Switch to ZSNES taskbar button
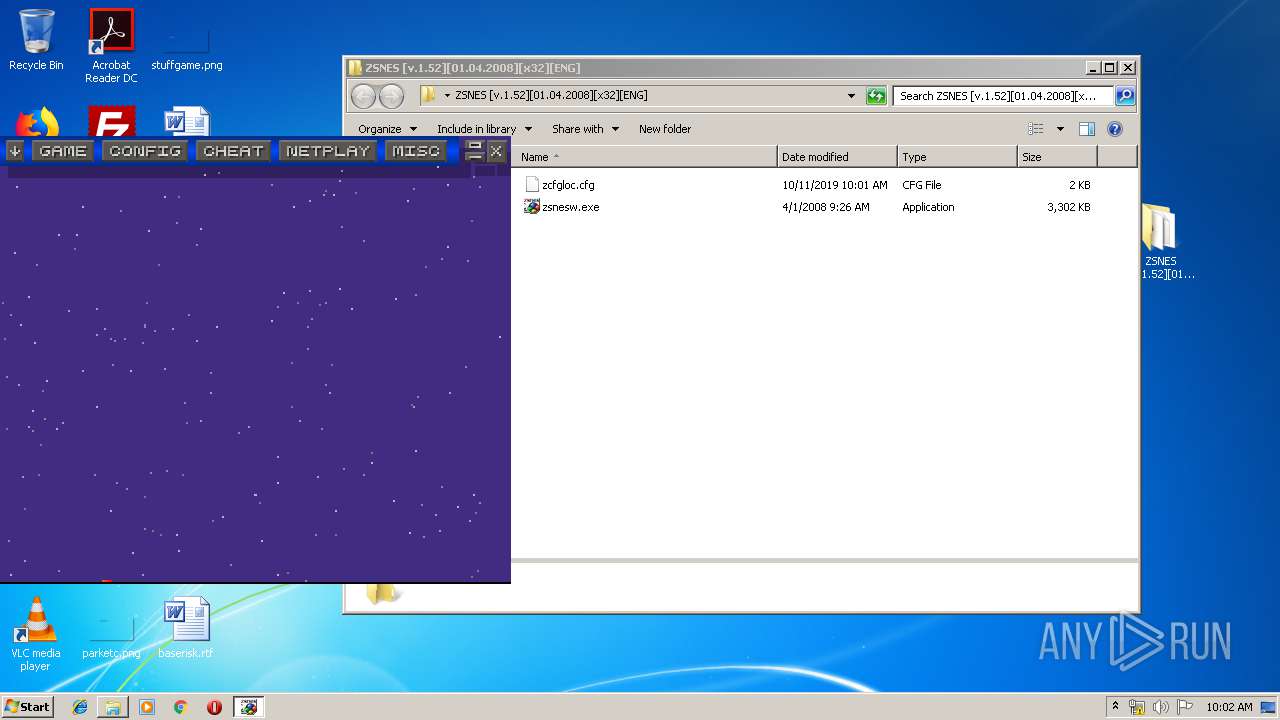This screenshot has height=720, width=1280. coord(248,707)
